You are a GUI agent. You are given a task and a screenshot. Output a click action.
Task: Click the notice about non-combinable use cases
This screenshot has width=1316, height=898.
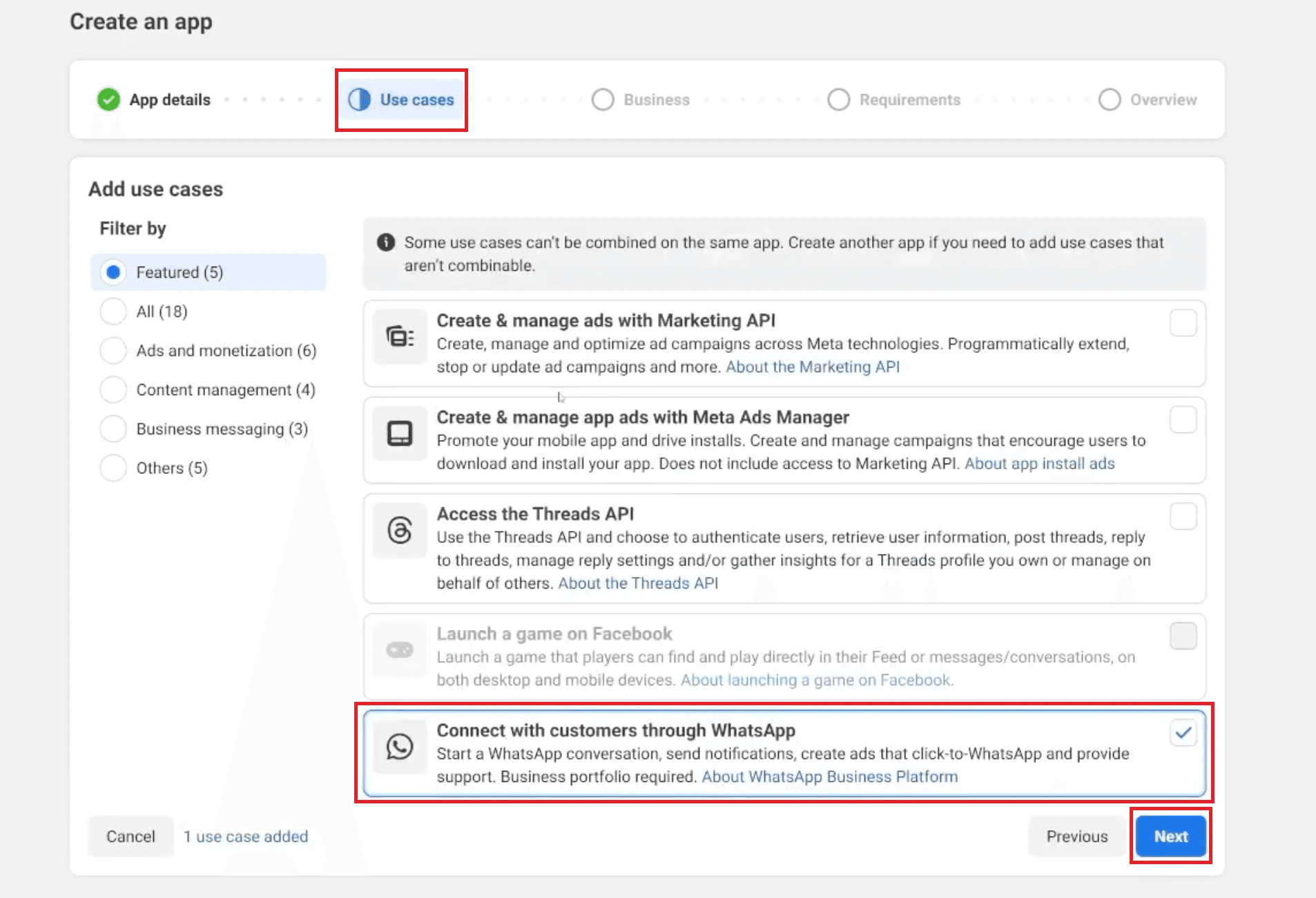(784, 254)
